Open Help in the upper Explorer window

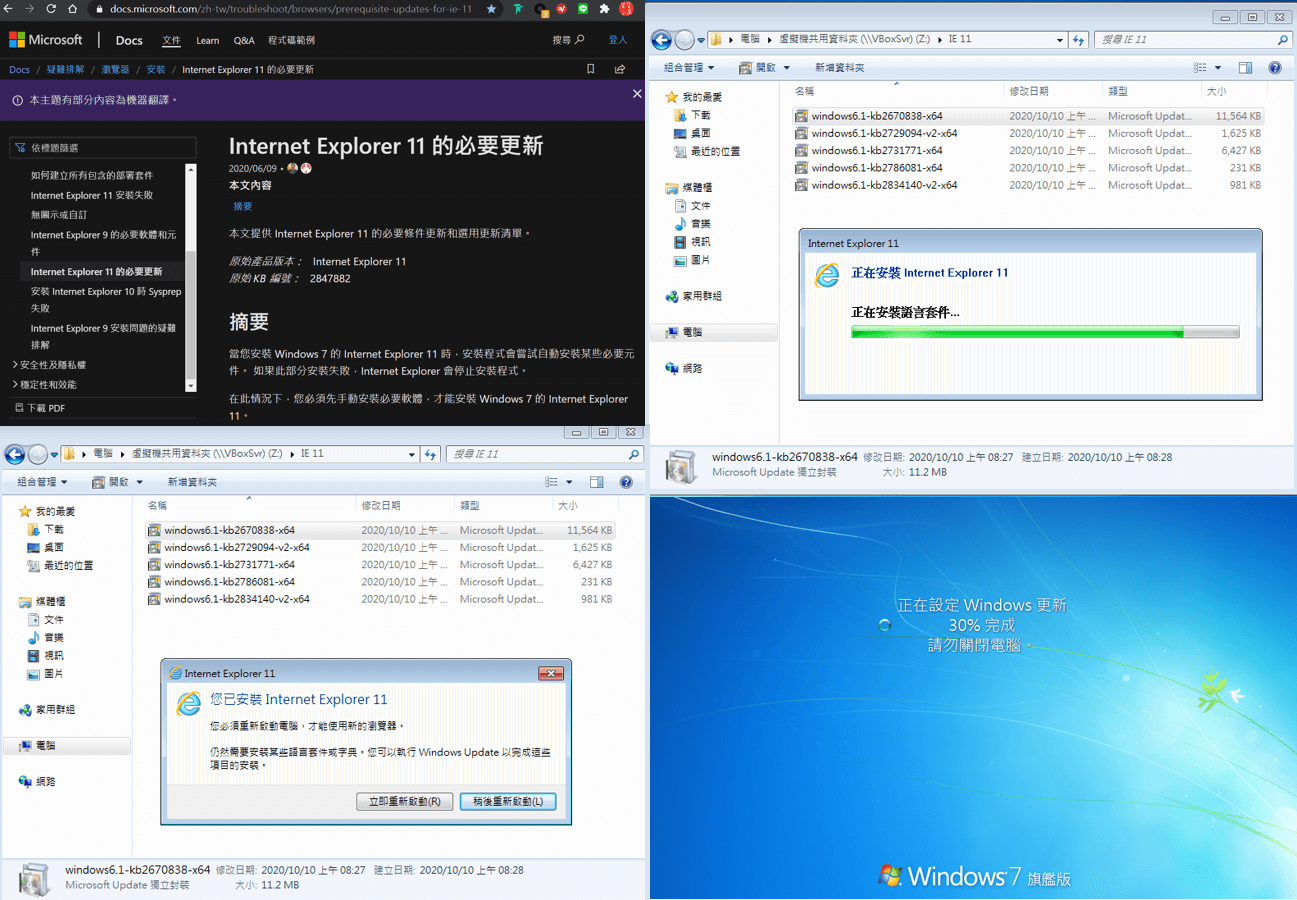point(1275,68)
